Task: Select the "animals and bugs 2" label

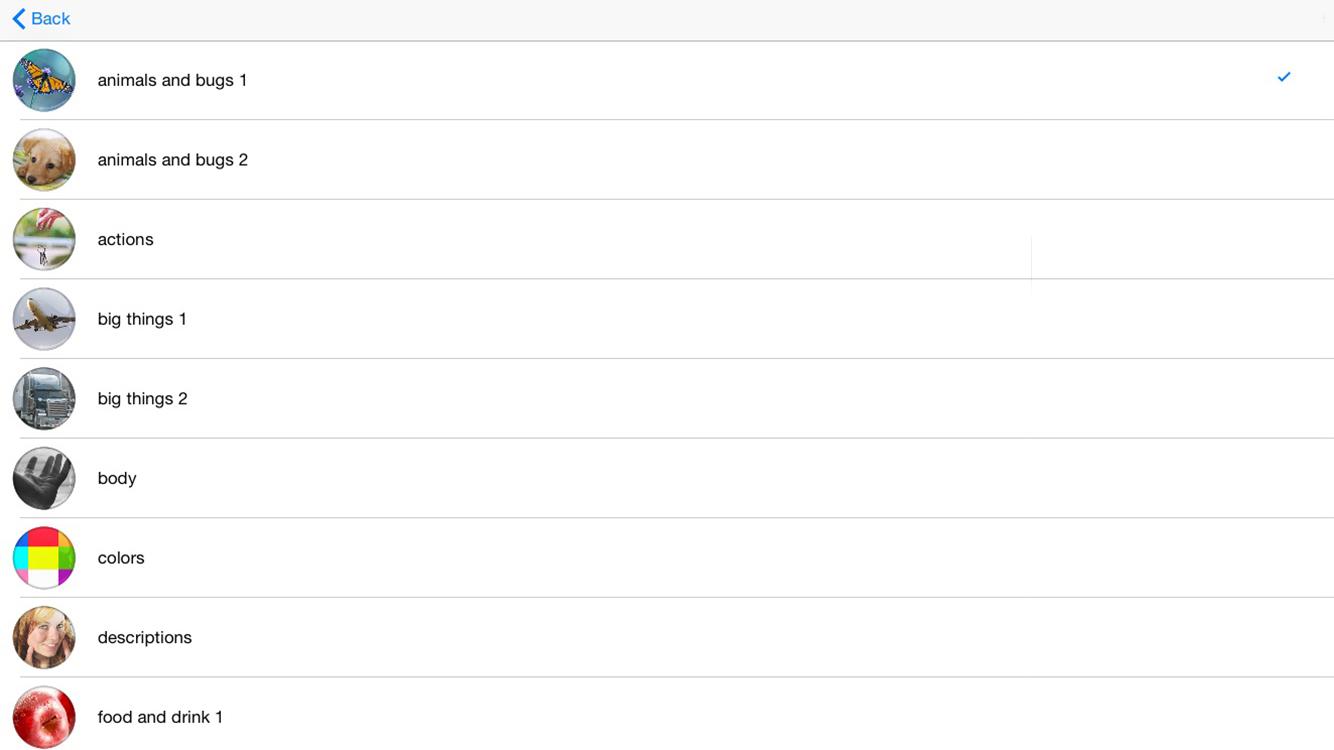Action: point(172,160)
